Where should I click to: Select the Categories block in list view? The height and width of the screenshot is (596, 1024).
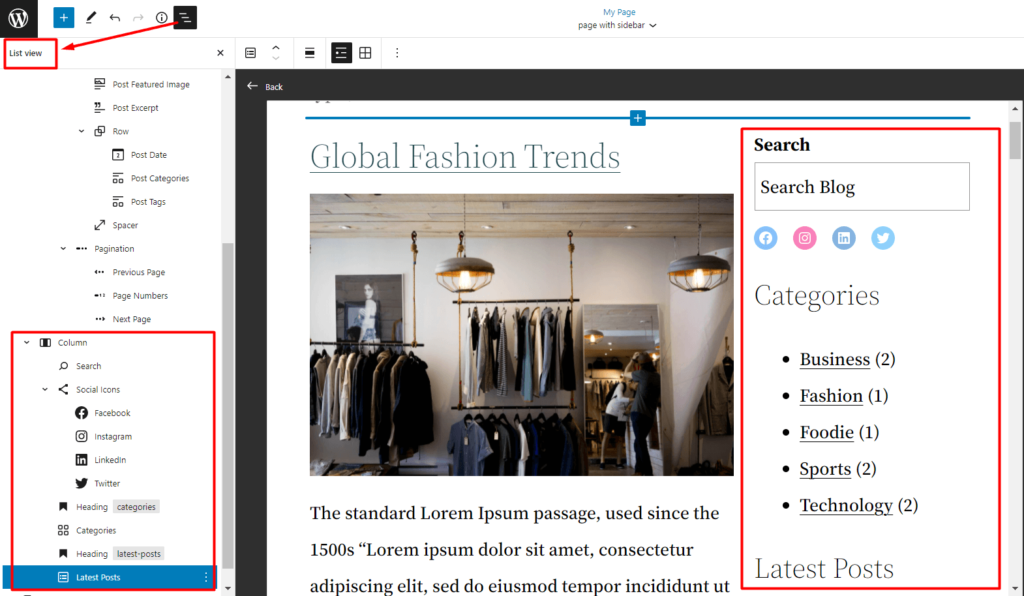point(95,531)
